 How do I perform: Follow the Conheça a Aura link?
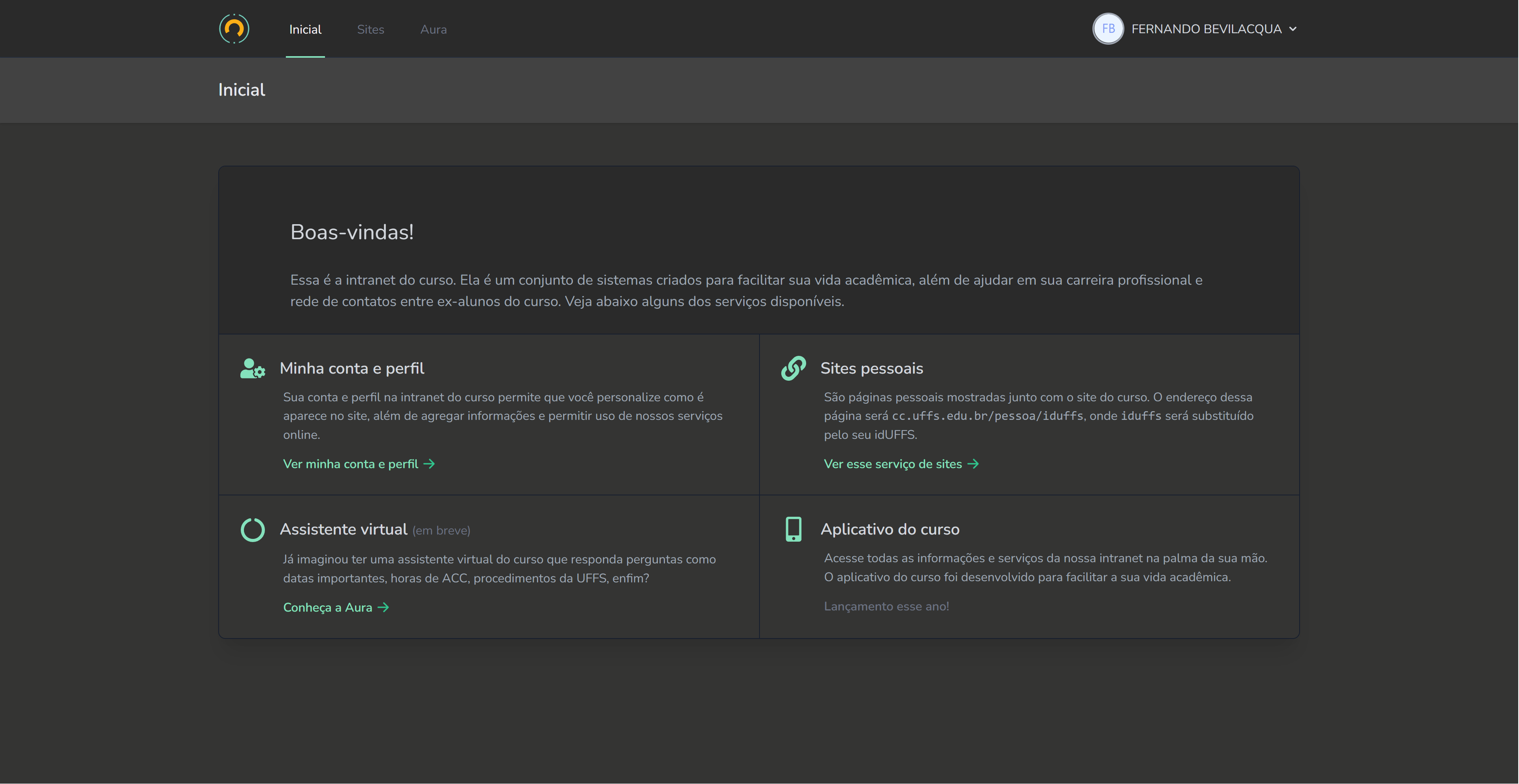click(336, 607)
